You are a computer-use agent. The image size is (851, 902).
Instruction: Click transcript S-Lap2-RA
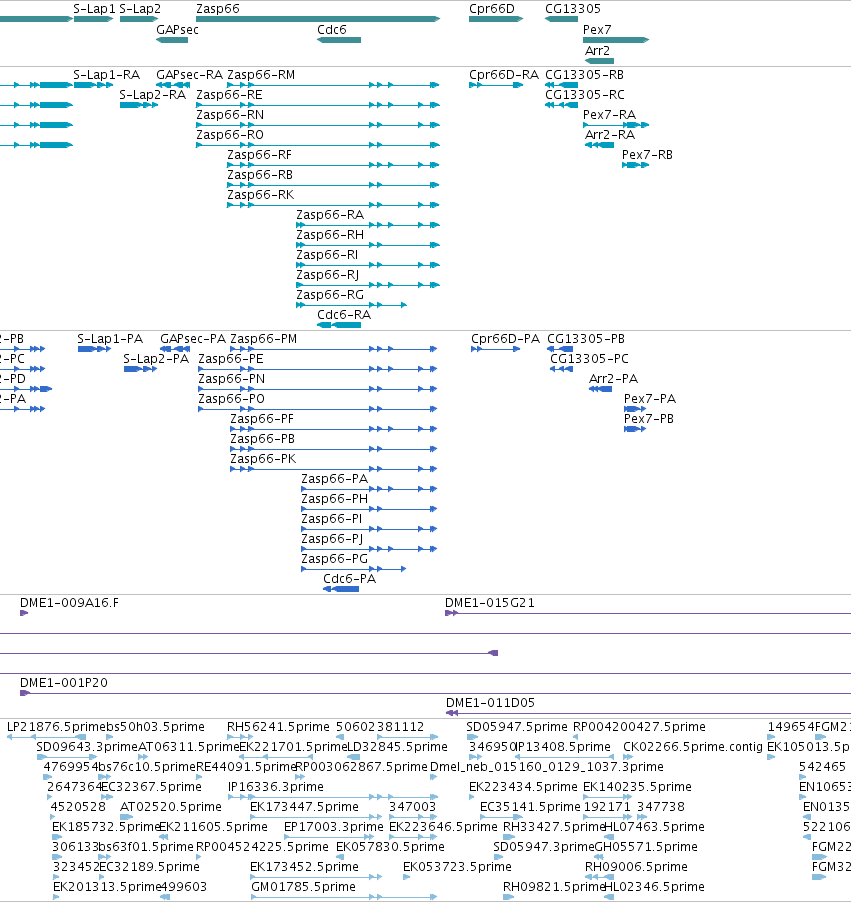tap(152, 95)
